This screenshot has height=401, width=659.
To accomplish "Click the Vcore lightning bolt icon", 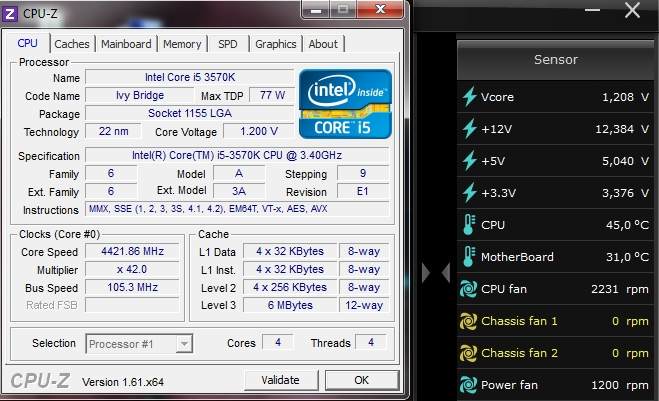I will click(470, 97).
